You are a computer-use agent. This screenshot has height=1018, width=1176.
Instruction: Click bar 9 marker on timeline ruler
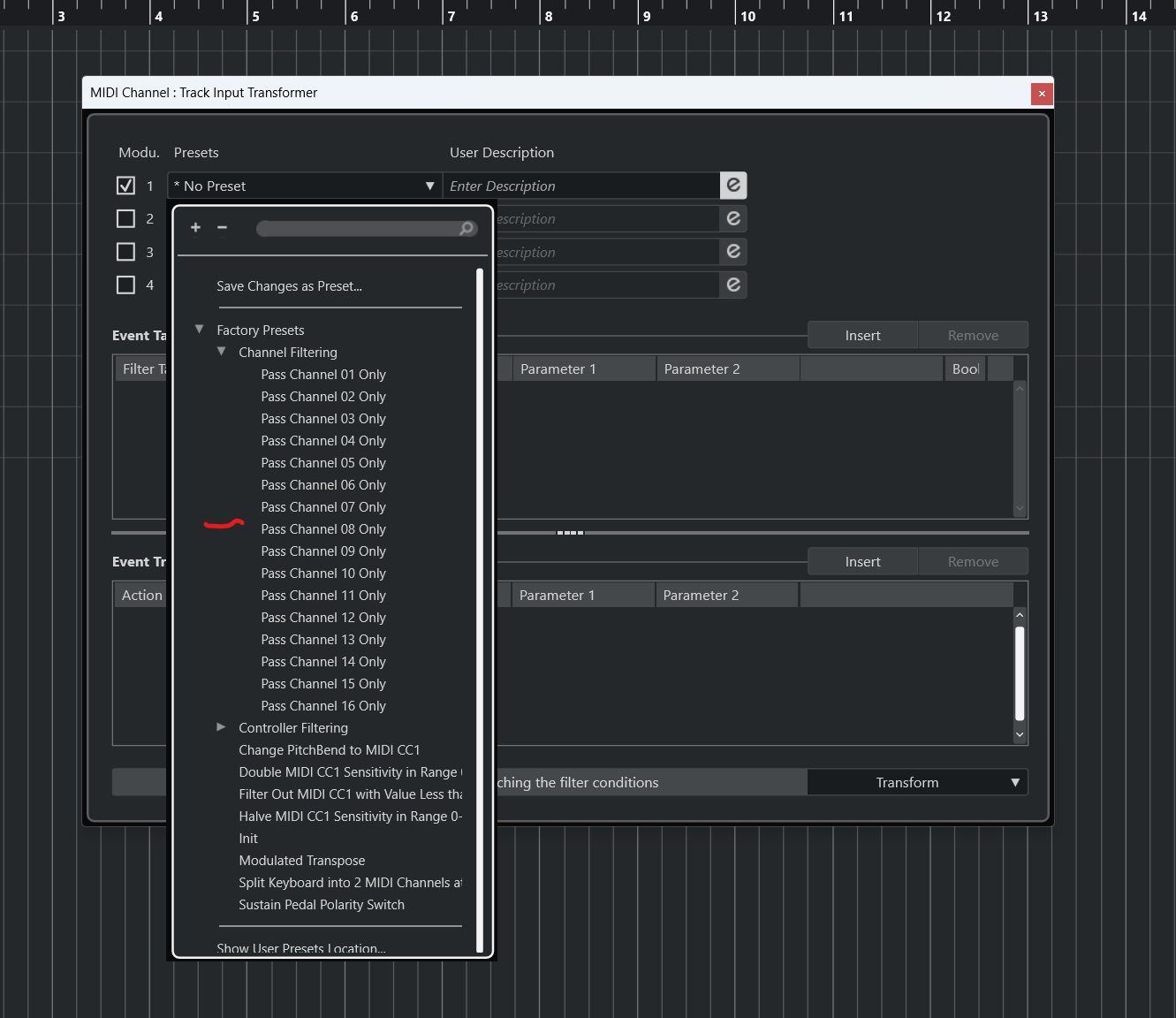coord(647,16)
